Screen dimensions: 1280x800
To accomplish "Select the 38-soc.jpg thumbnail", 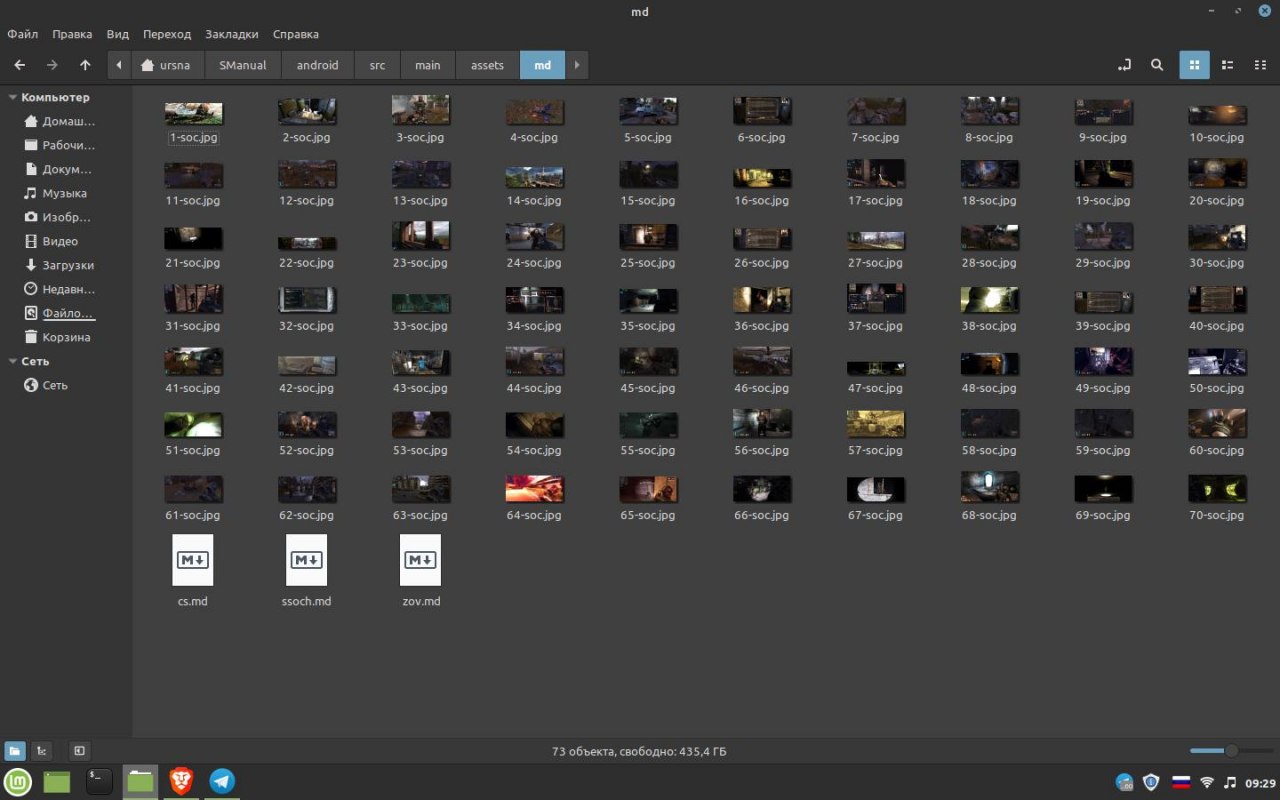I will click(x=990, y=300).
